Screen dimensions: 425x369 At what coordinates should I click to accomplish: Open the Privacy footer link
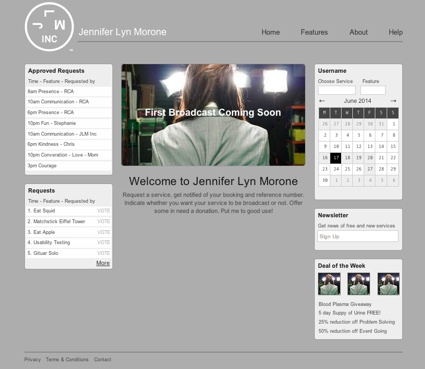(x=32, y=359)
